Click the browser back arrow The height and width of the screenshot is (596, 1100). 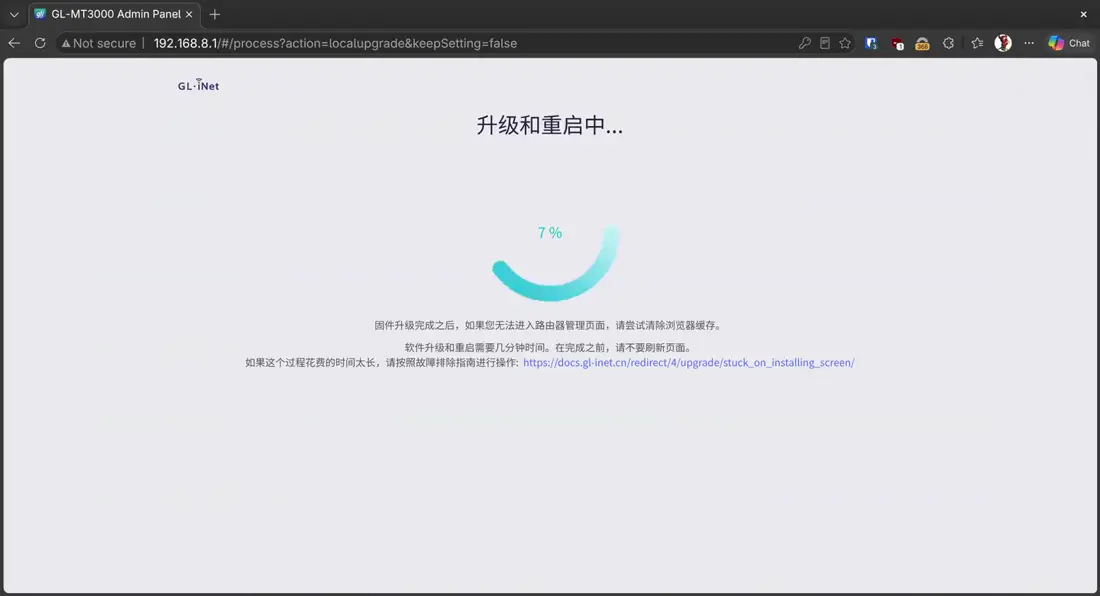14,43
